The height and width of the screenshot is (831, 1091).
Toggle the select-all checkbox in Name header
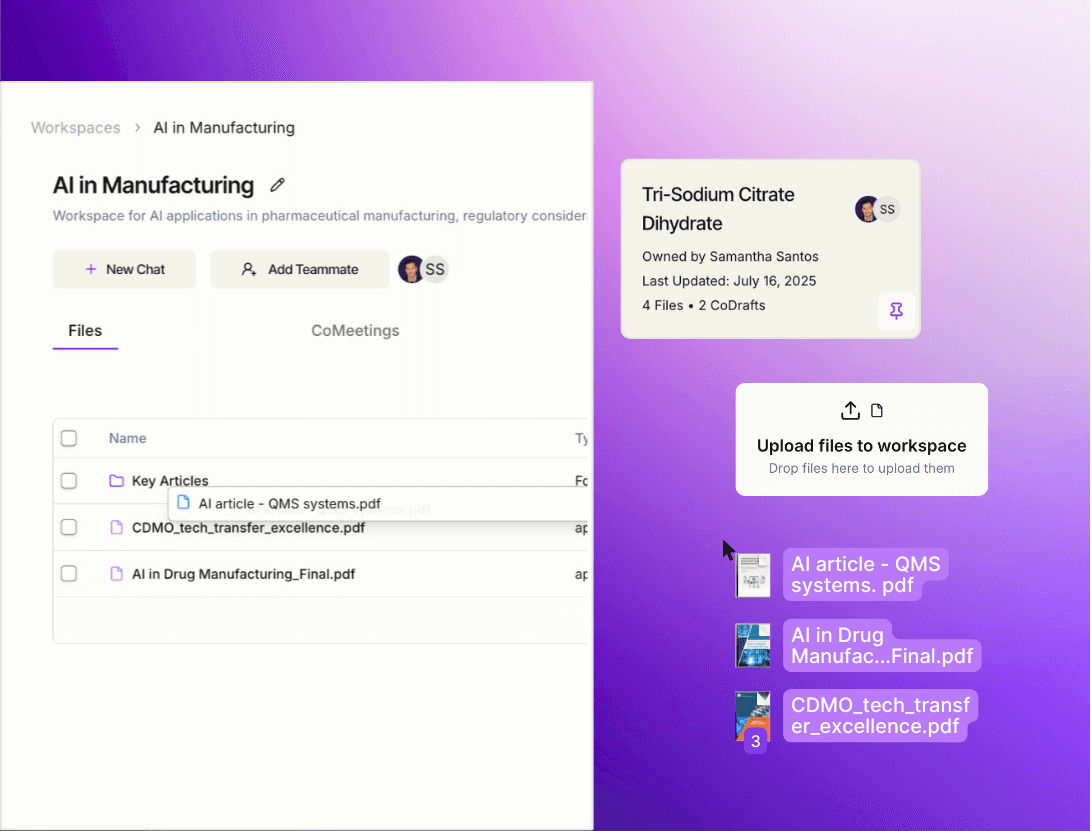pos(69,438)
